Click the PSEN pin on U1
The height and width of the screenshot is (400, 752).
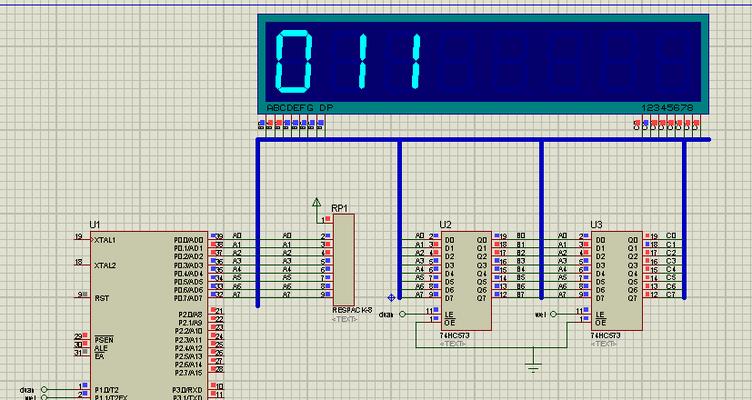[104, 340]
